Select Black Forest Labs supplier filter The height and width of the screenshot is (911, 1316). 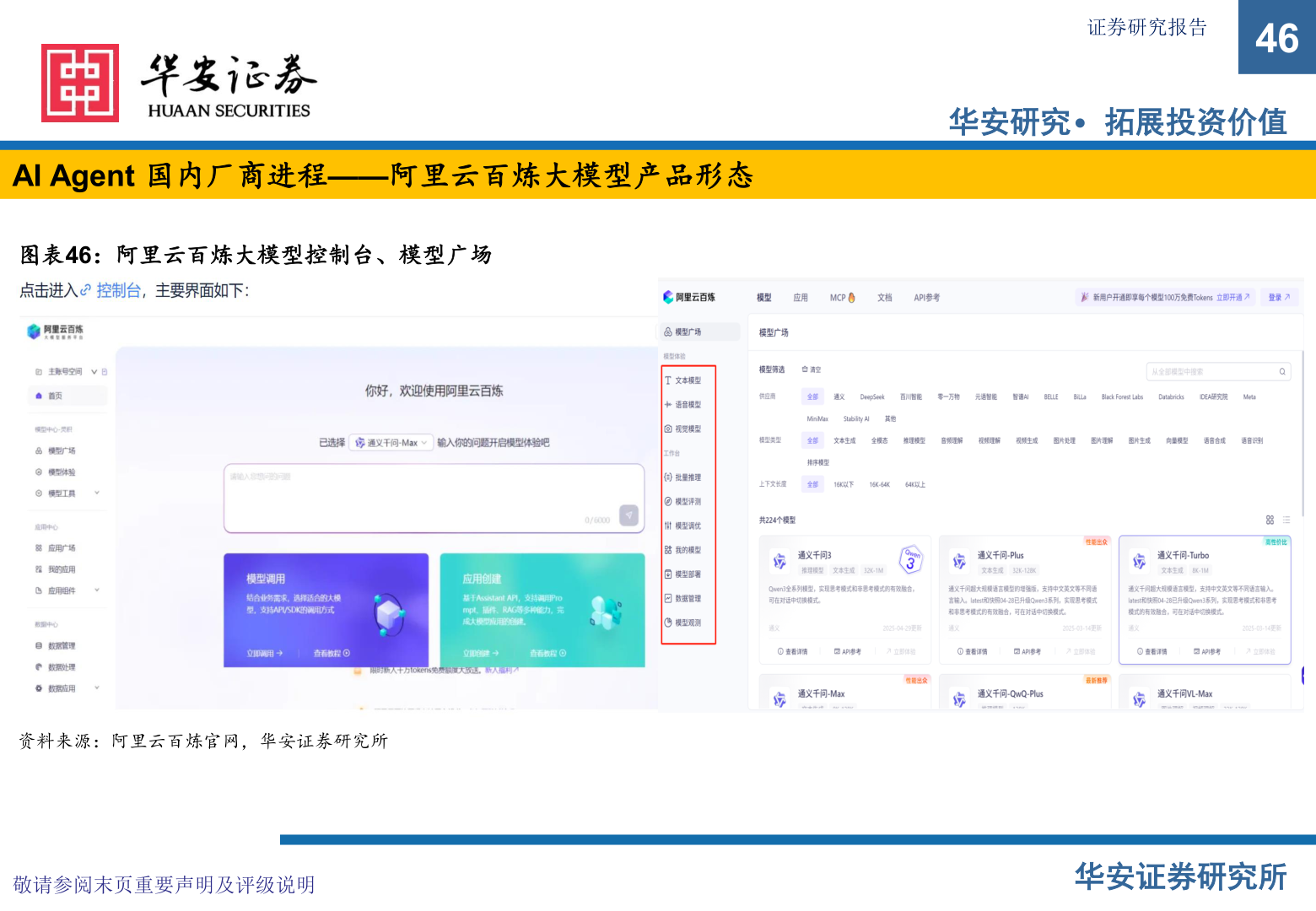pyautogui.click(x=1122, y=396)
